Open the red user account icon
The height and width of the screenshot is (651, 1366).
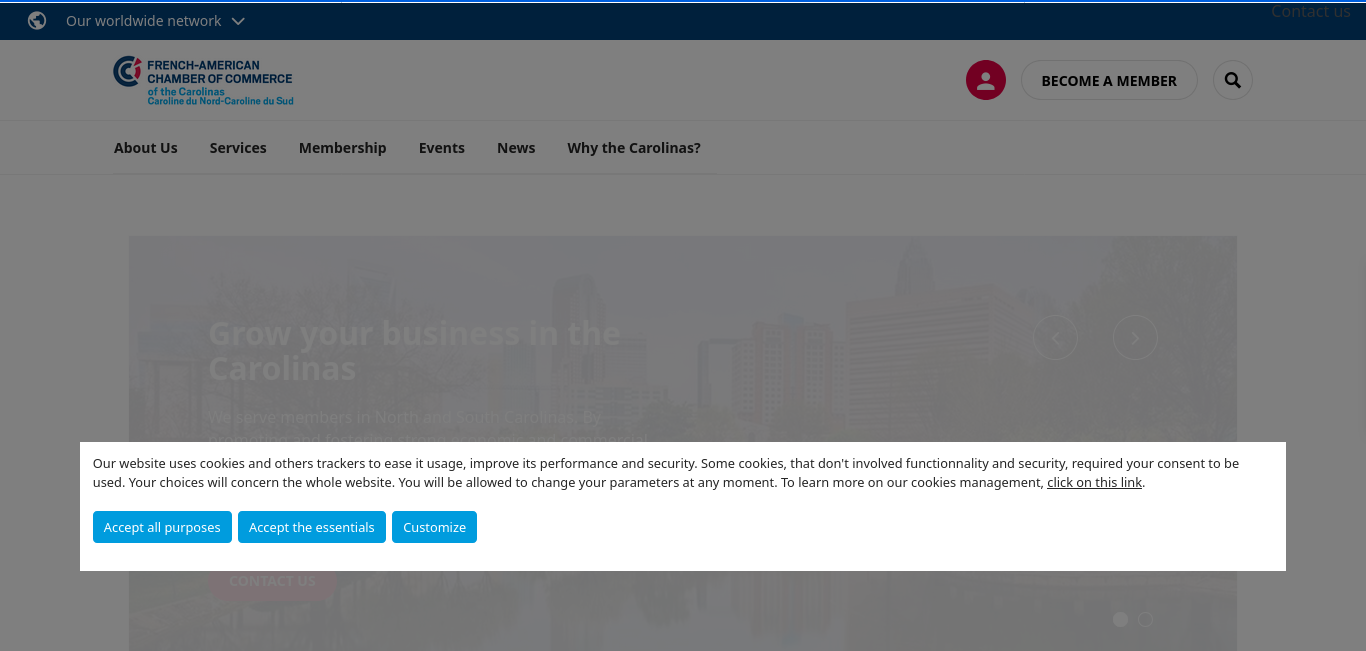[x=985, y=80]
